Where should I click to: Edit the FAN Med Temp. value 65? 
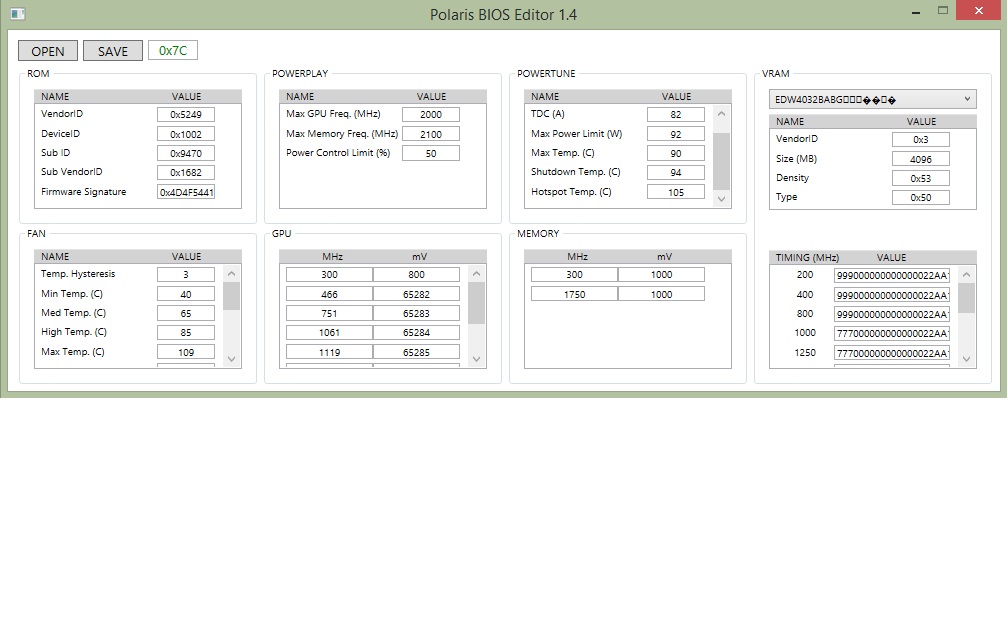pos(186,313)
